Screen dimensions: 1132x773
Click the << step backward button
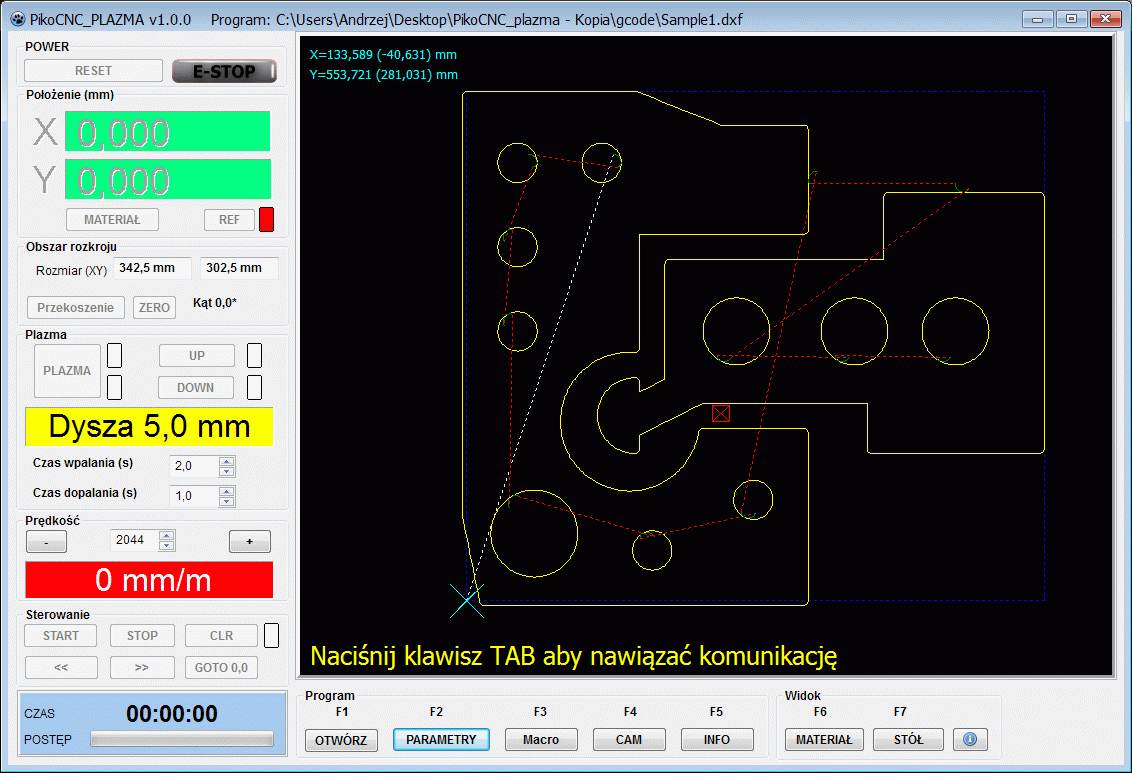(61, 668)
